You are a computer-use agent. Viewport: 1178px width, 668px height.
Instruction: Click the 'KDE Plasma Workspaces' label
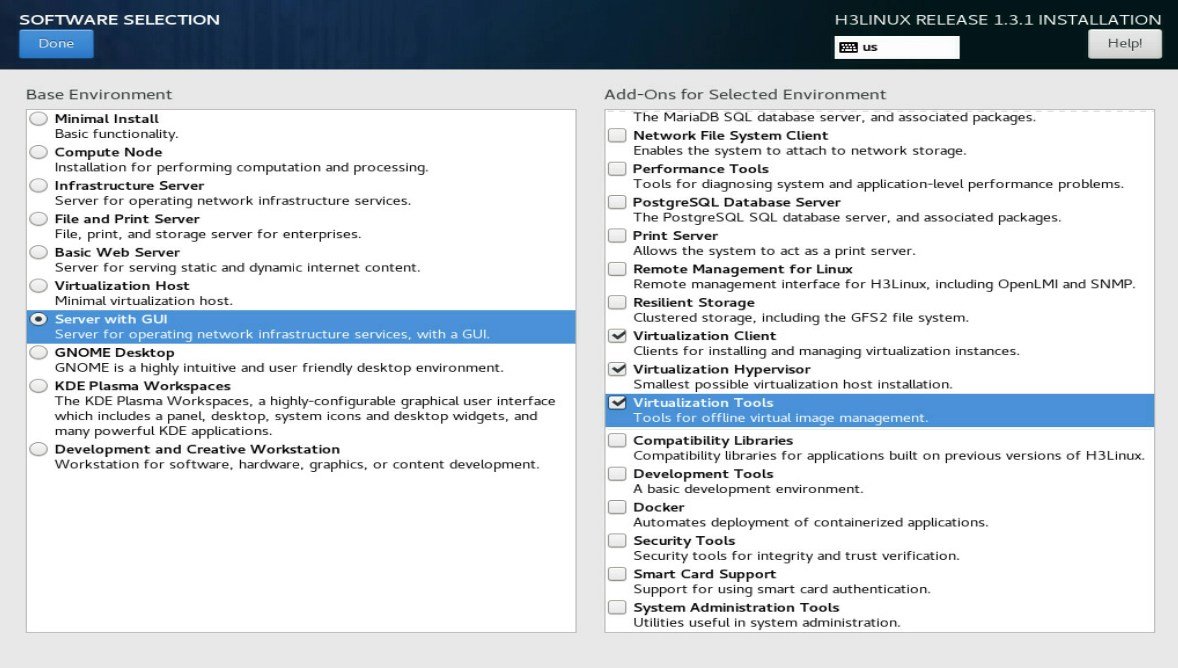(143, 386)
